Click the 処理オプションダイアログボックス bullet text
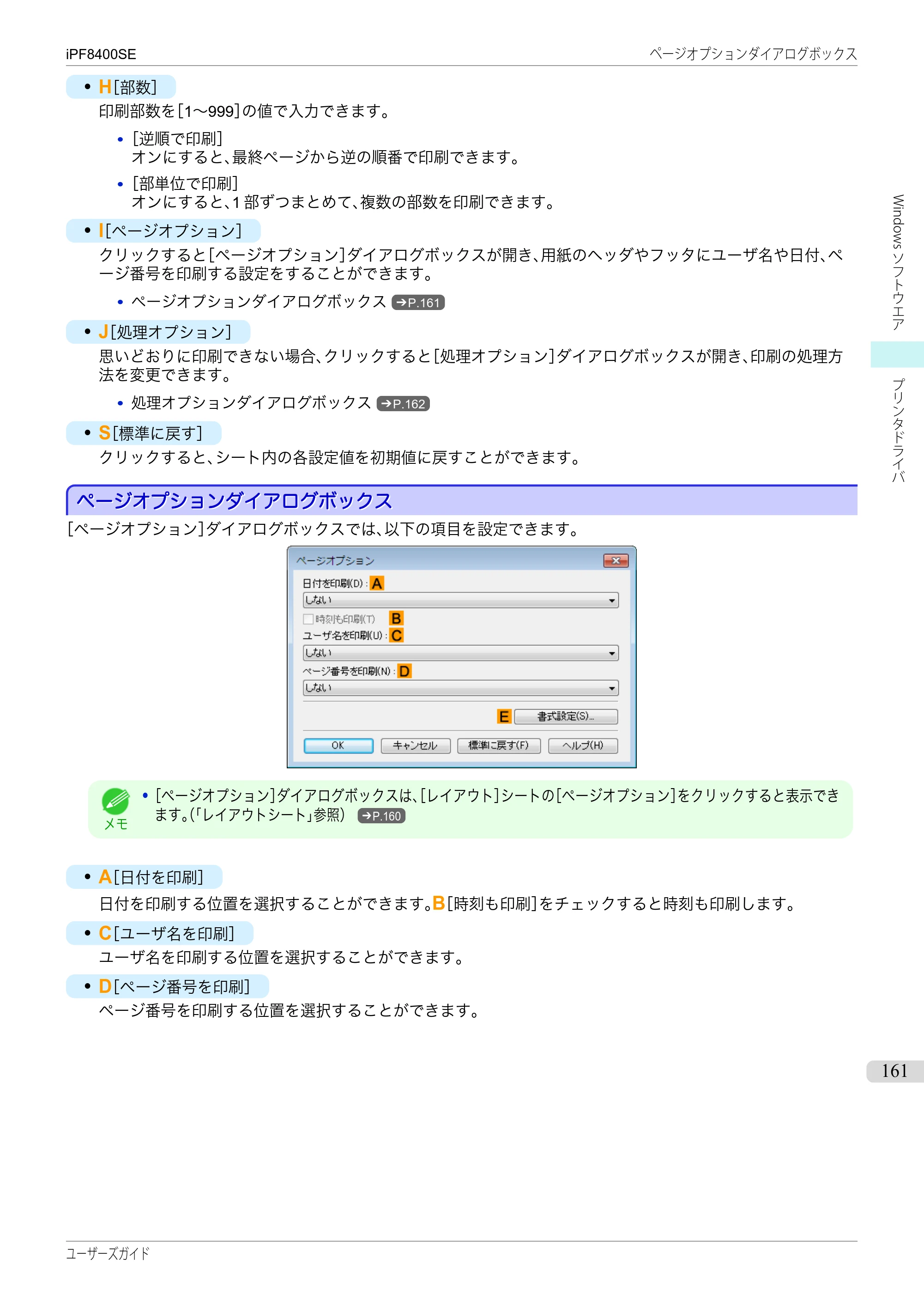The height and width of the screenshot is (1307, 924). point(252,403)
